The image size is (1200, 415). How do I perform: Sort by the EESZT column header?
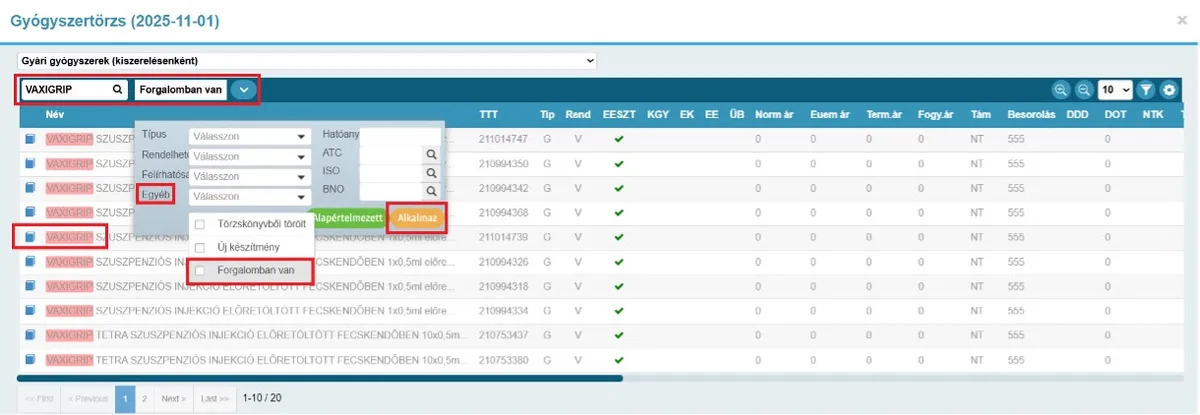(x=620, y=114)
